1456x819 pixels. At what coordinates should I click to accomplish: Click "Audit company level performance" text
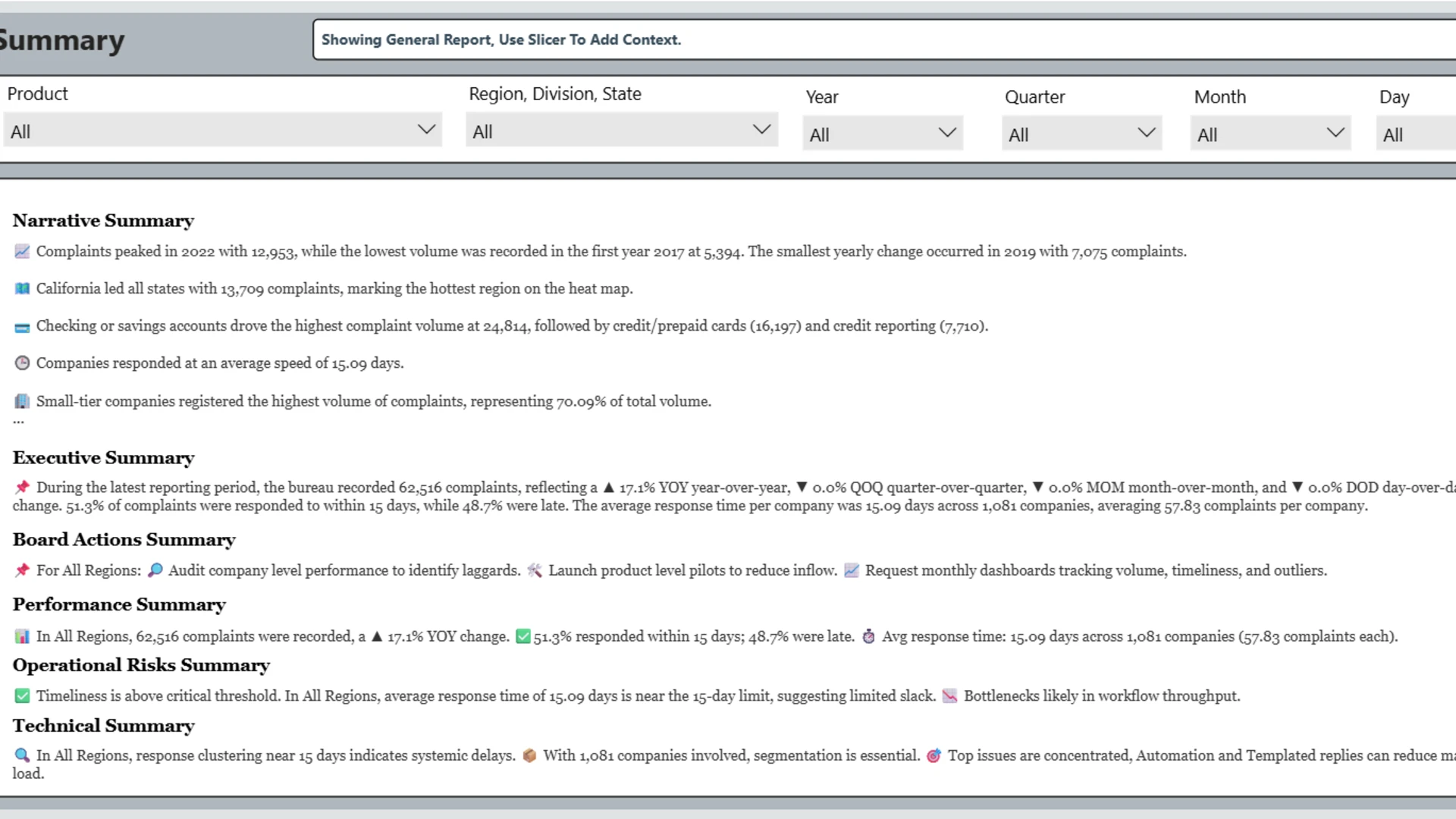coord(344,570)
